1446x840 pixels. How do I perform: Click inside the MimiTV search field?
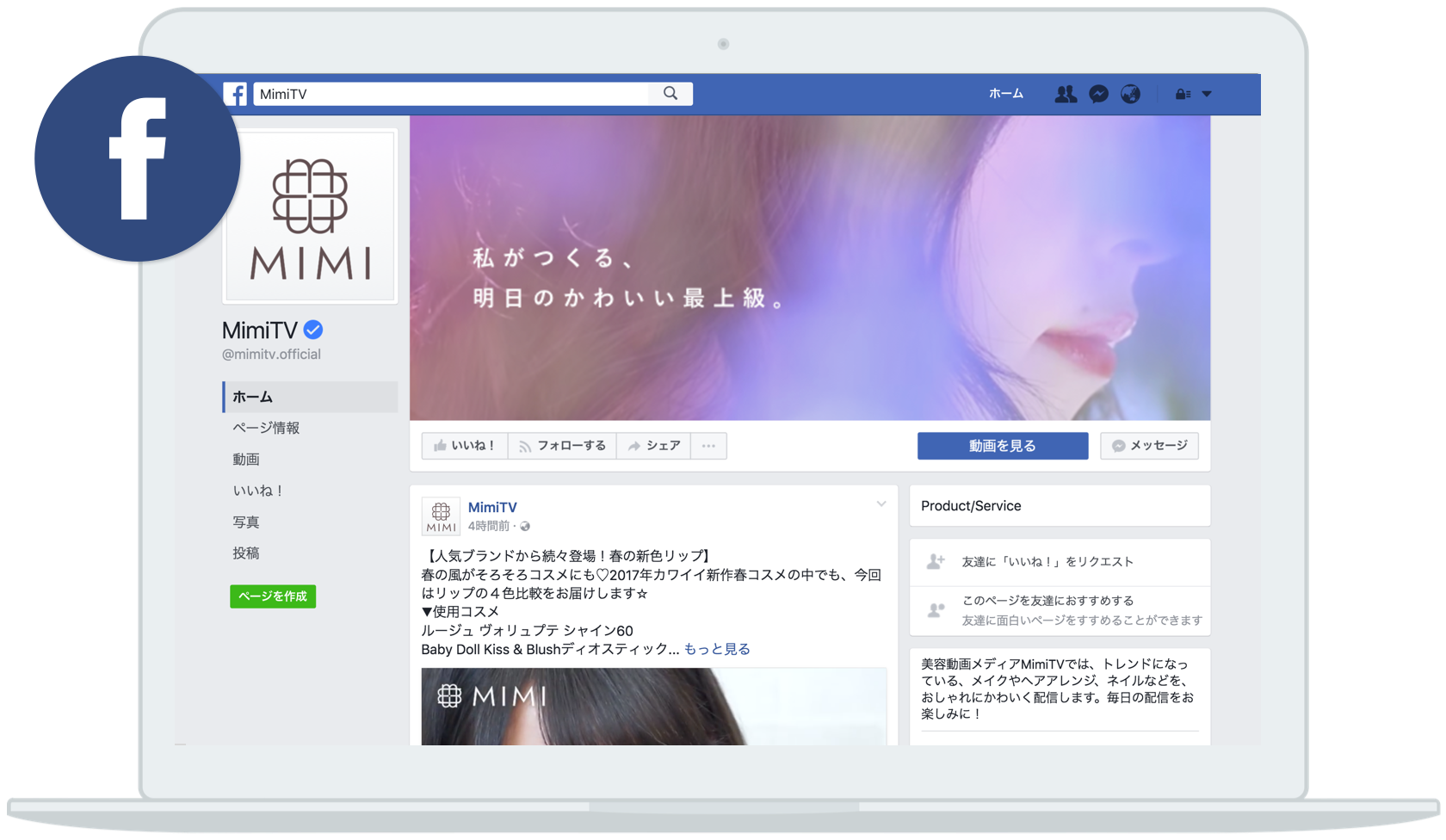pos(452,94)
